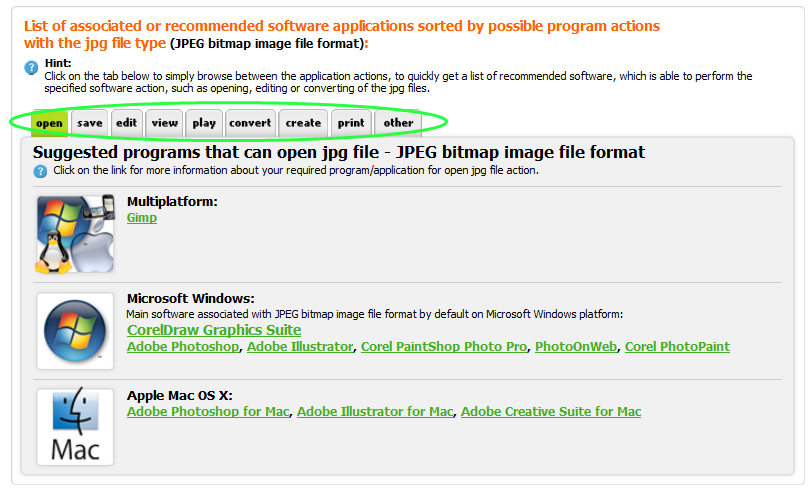Switch to the open tab
The width and height of the screenshot is (810, 489).
coord(50,123)
